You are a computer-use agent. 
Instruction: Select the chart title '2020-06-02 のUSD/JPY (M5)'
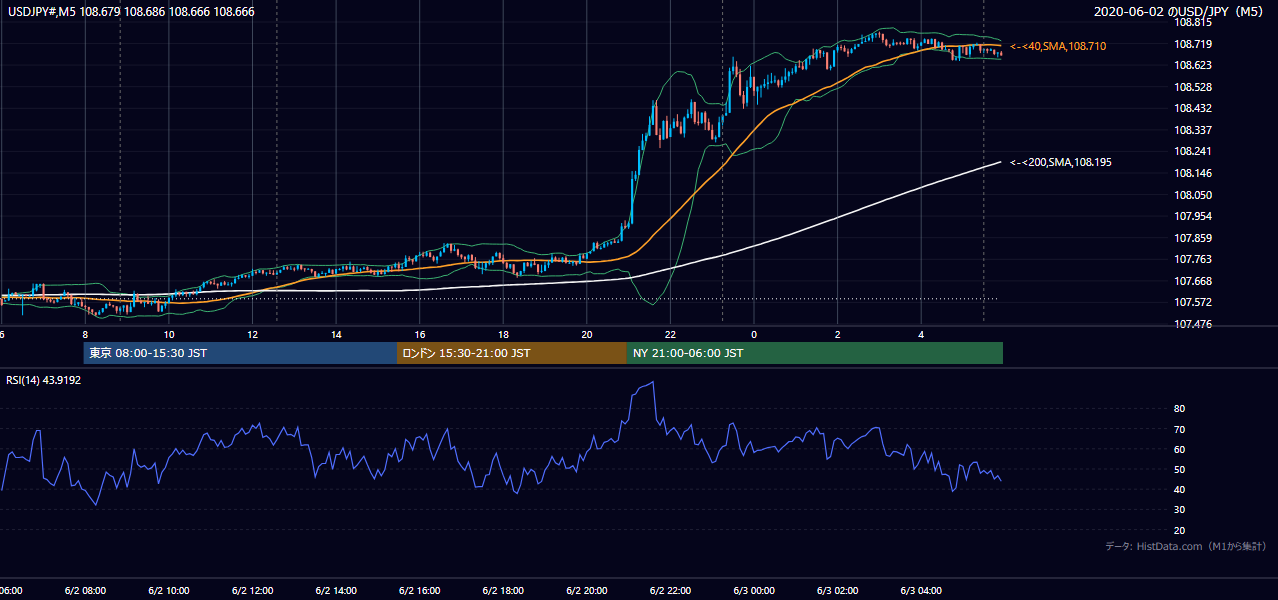coord(1181,11)
